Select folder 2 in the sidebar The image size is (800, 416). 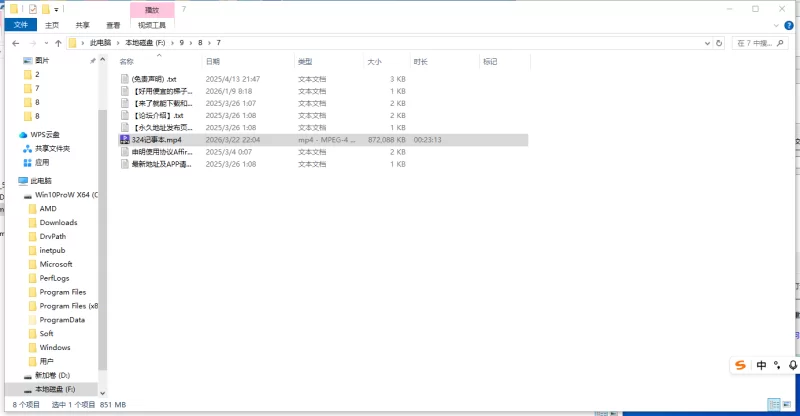click(37, 75)
